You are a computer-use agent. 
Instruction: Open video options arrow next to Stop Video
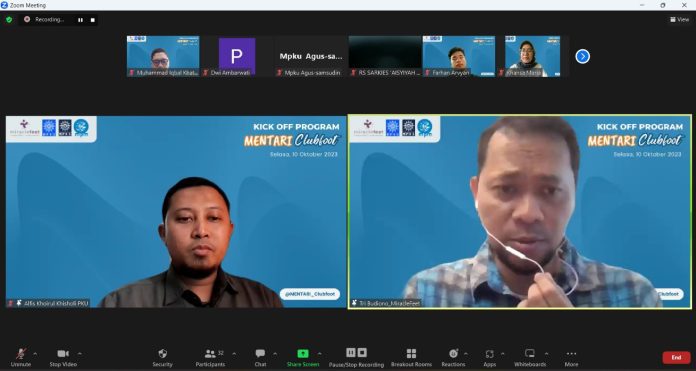tap(80, 354)
